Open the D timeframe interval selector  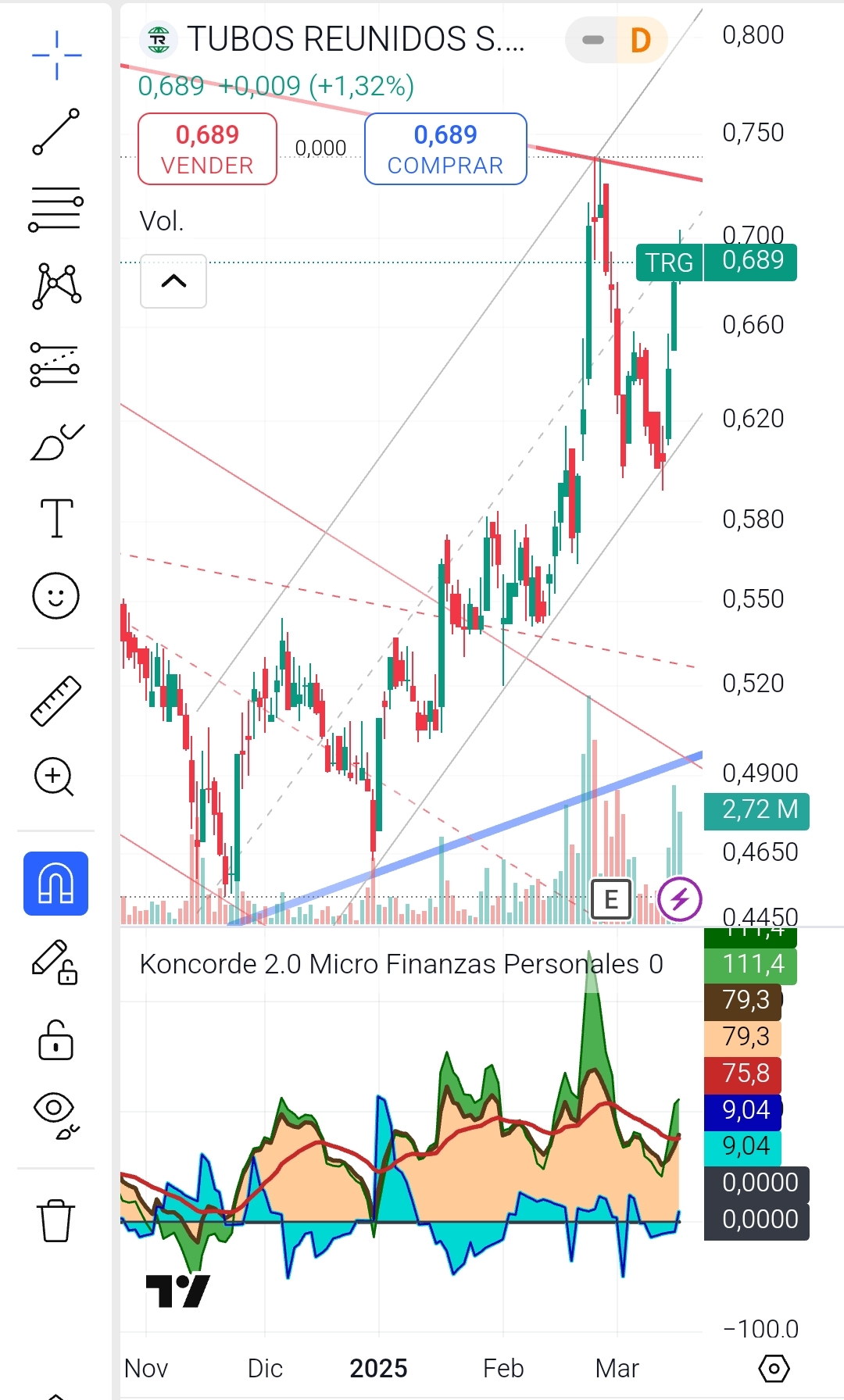[x=640, y=40]
